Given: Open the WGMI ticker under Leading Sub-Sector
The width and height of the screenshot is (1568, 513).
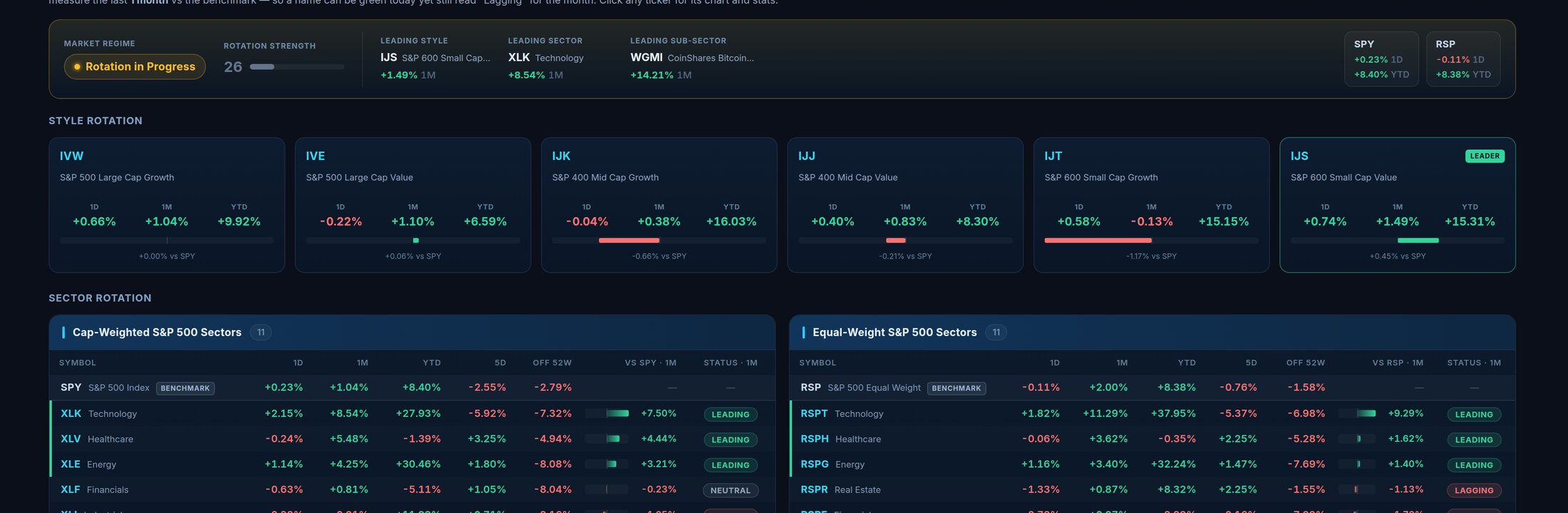Looking at the screenshot, I should click(646, 58).
